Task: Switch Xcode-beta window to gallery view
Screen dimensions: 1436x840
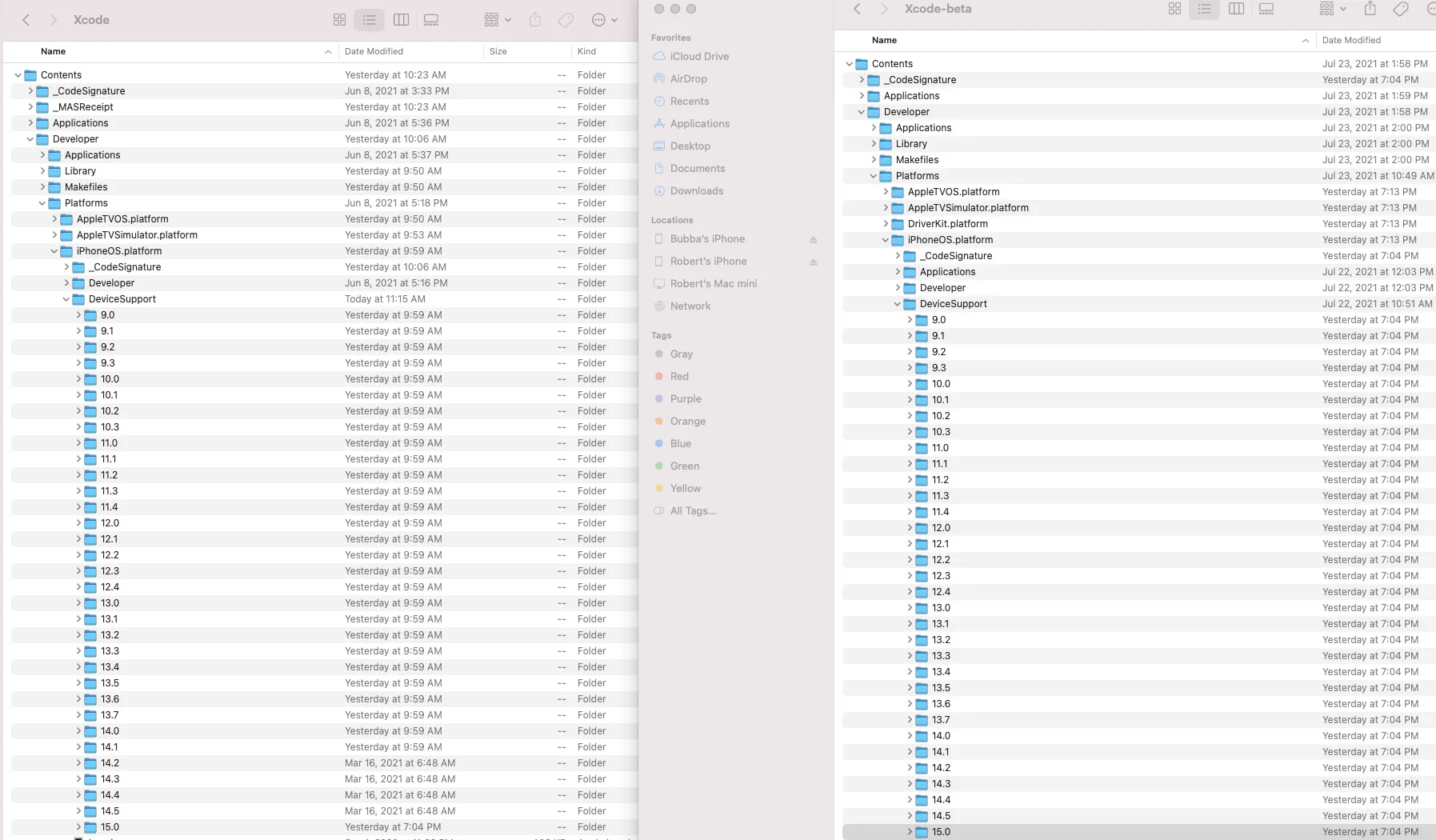Action: [1266, 9]
